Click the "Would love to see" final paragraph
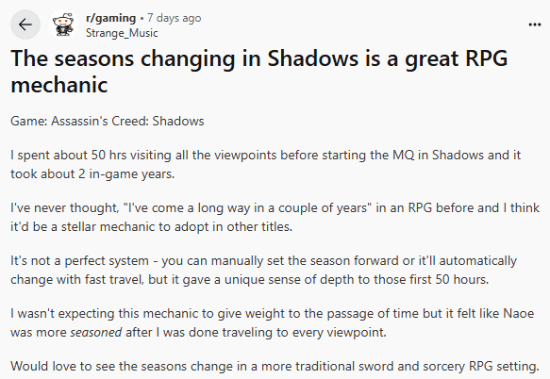 (275, 366)
